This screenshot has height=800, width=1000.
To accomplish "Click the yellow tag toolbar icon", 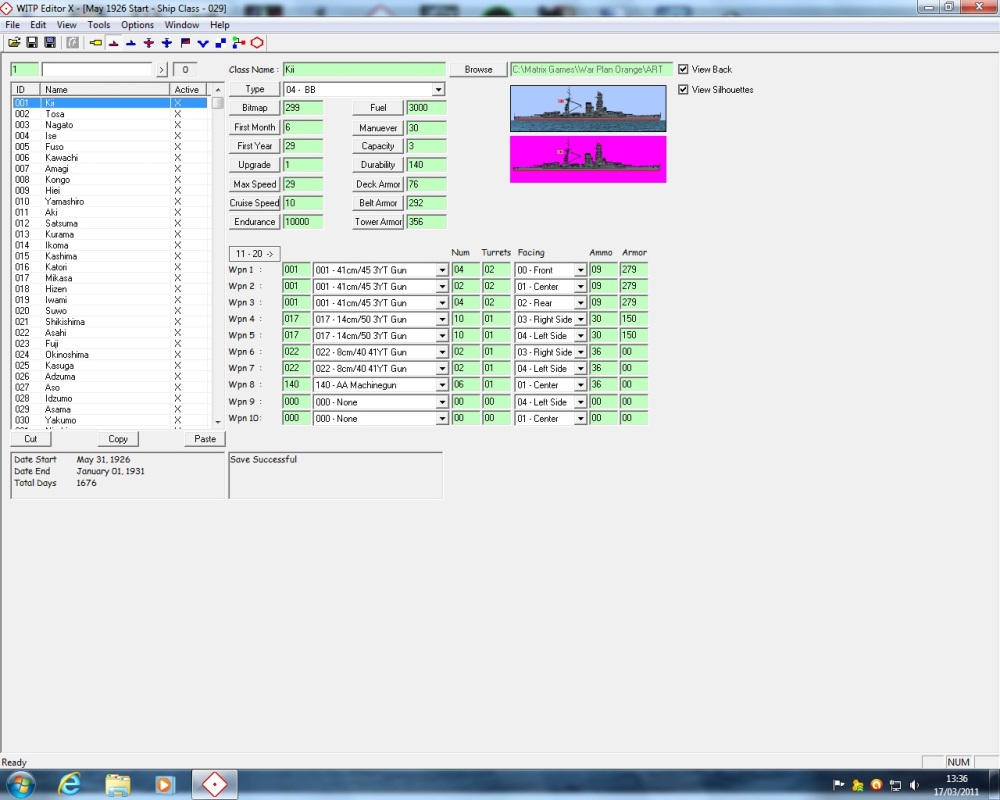I will click(x=96, y=43).
